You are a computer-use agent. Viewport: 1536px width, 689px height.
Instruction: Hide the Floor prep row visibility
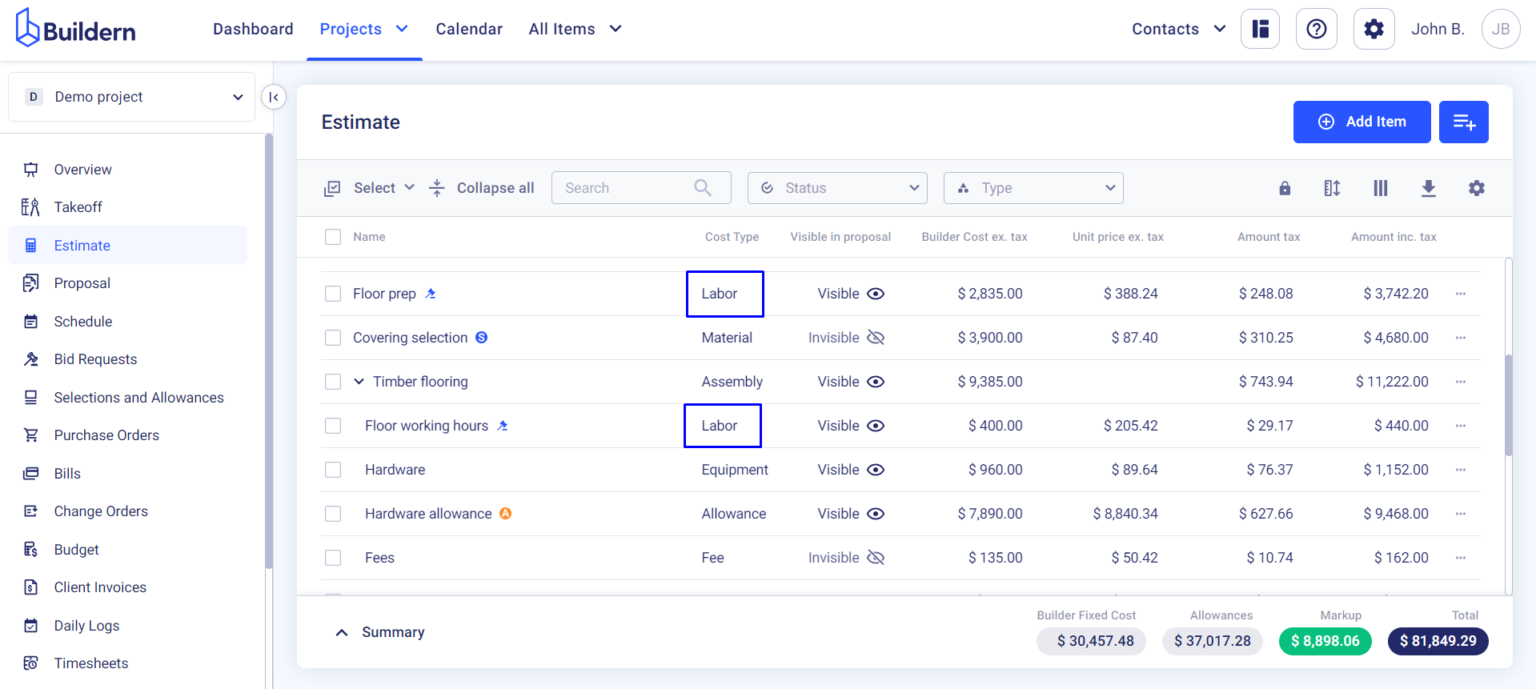(875, 293)
